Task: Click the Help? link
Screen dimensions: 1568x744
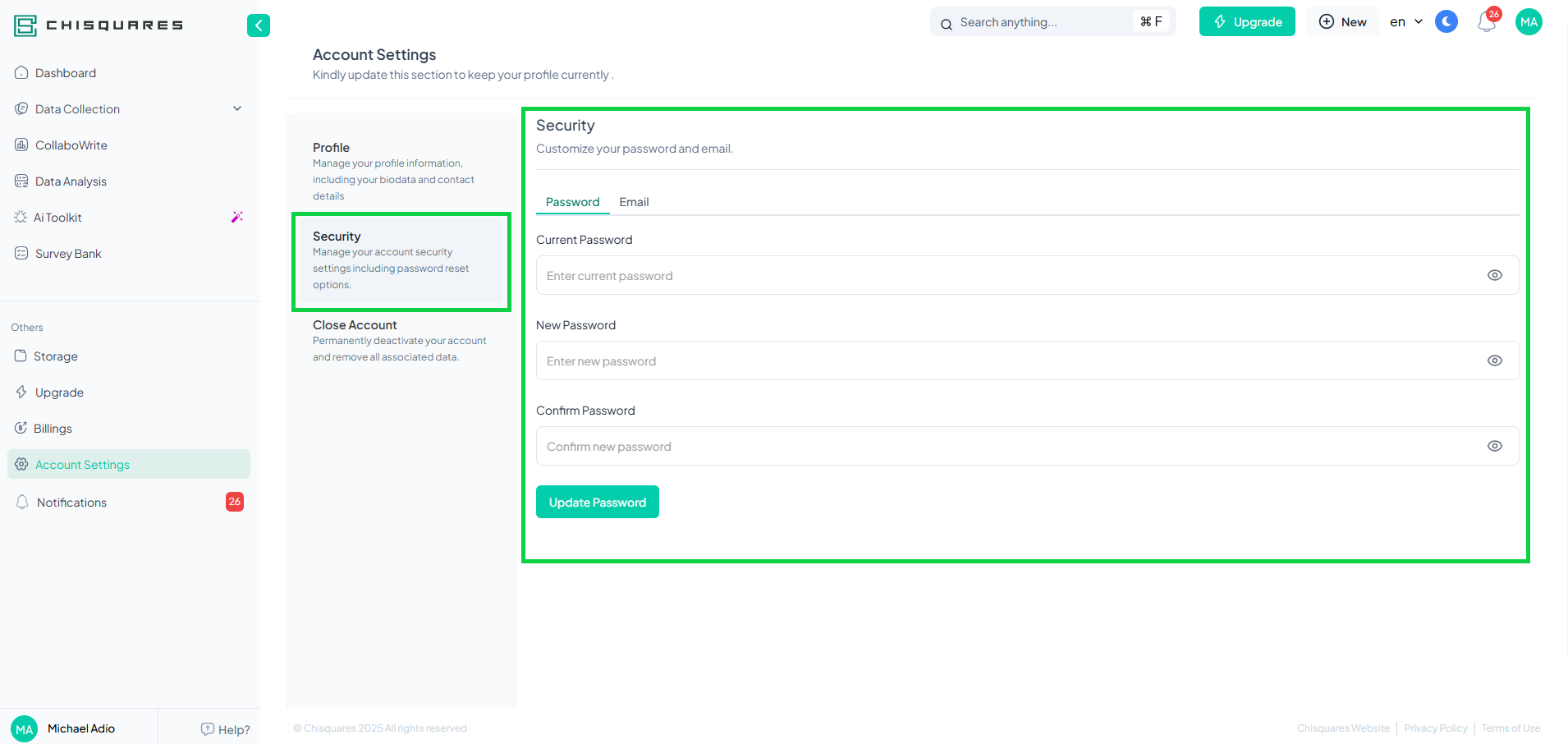Action: [x=225, y=729]
